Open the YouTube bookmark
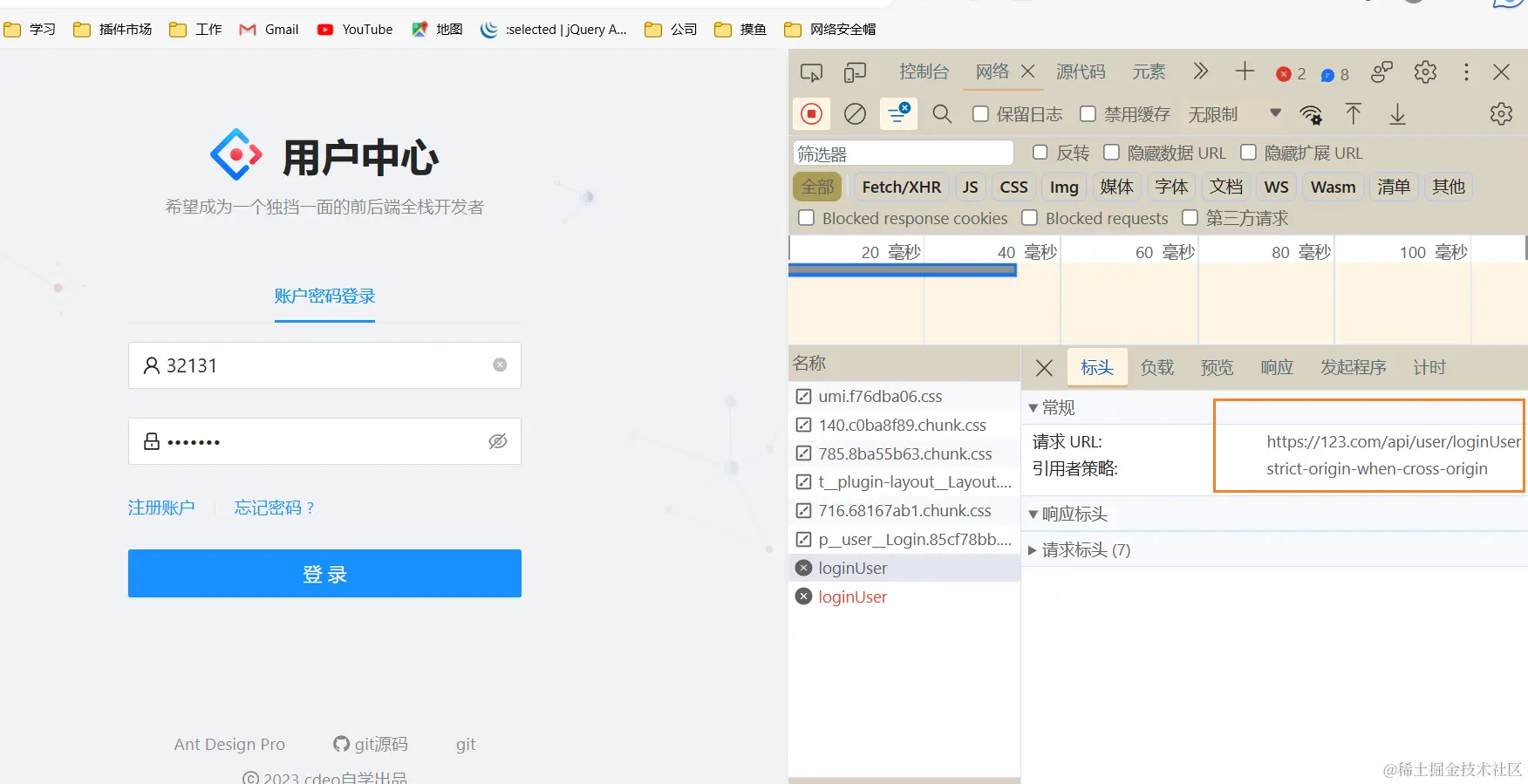 tap(355, 30)
